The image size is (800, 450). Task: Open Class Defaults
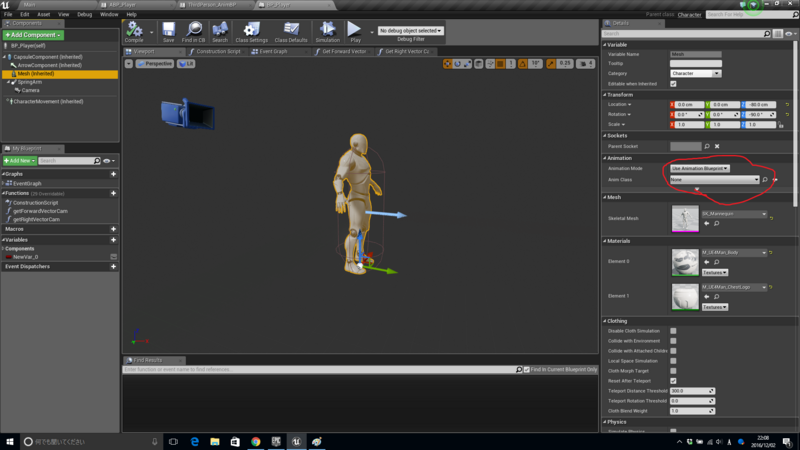coord(291,32)
